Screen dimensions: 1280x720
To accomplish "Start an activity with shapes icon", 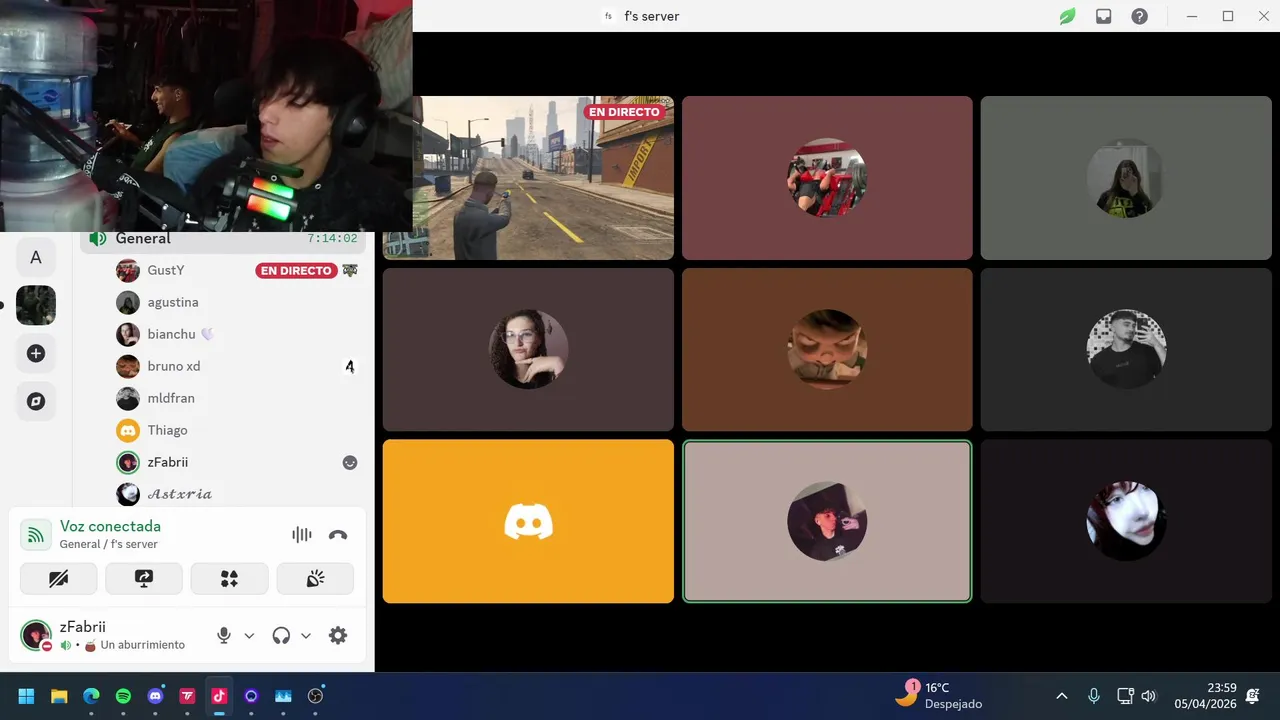I will (x=230, y=578).
